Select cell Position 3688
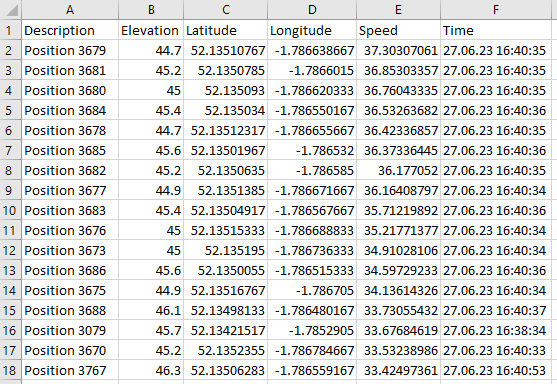The image size is (557, 384). click(x=70, y=310)
